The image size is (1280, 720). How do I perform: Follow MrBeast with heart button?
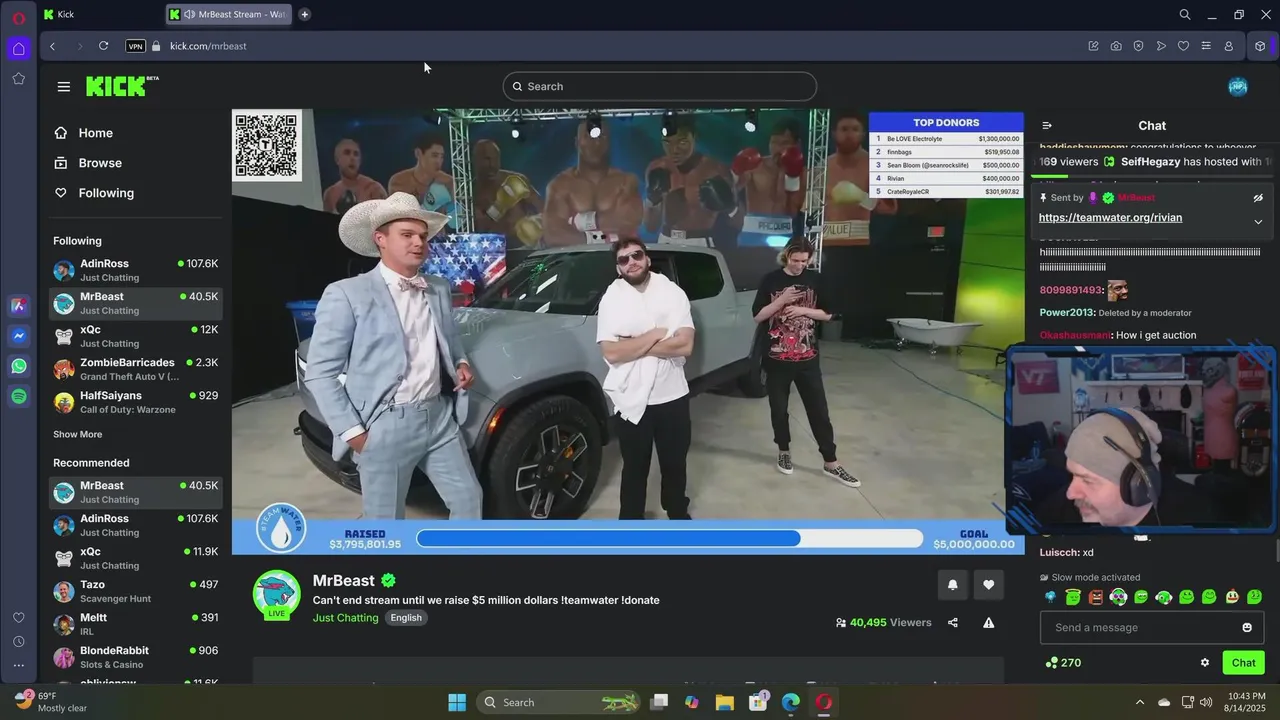[989, 585]
